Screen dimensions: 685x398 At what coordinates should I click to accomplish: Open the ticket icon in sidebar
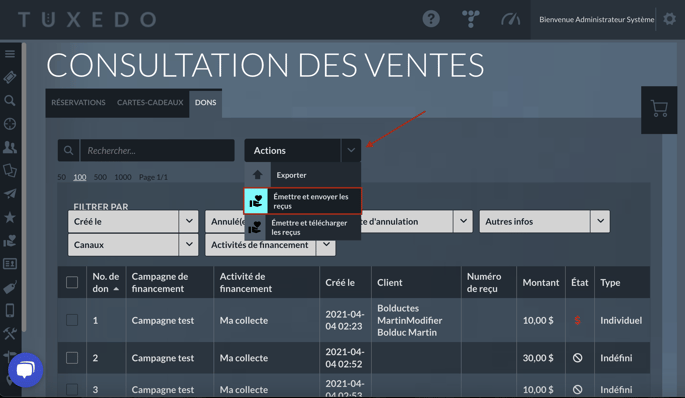coord(10,77)
